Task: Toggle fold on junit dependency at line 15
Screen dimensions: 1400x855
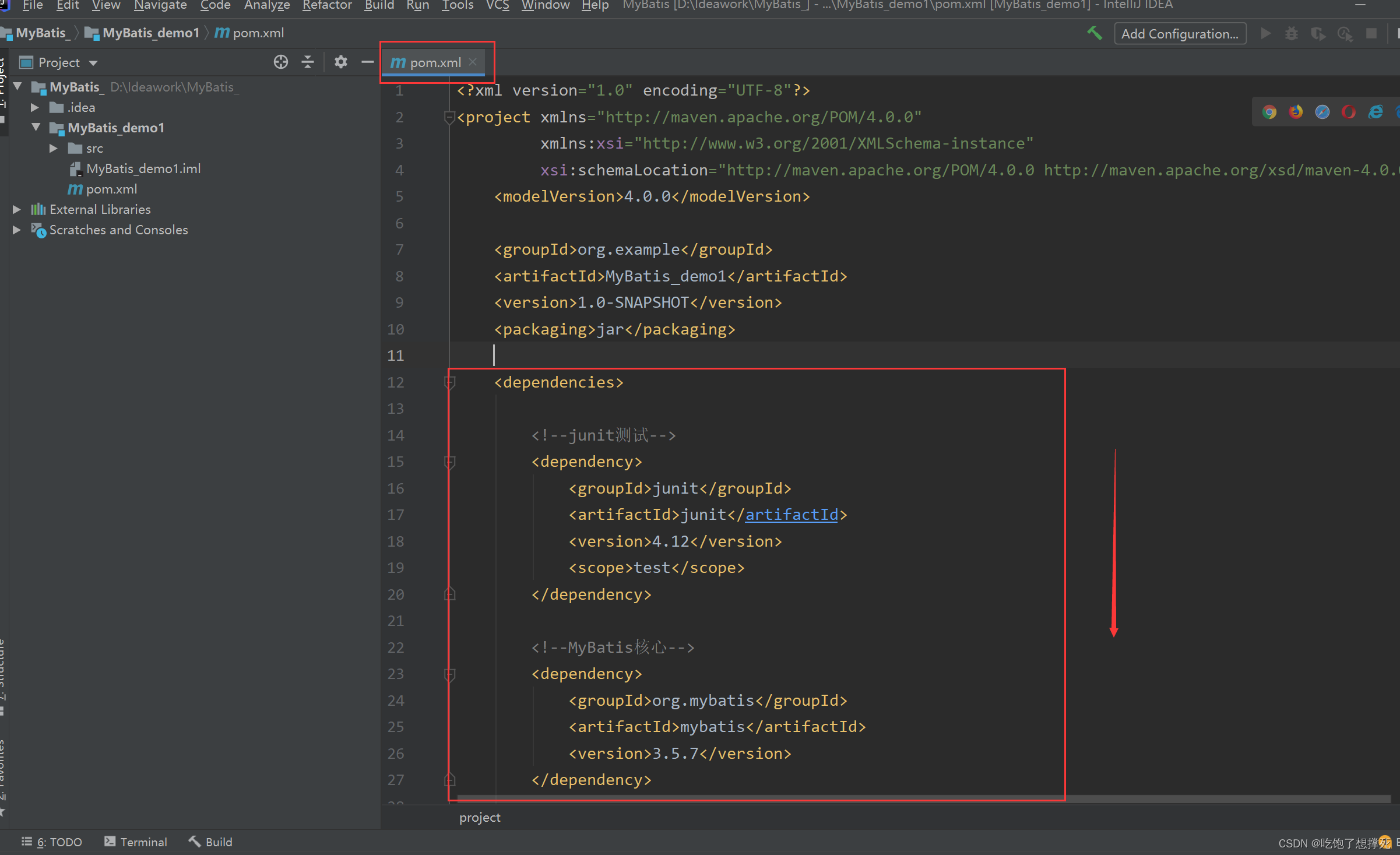Action: pyautogui.click(x=449, y=462)
